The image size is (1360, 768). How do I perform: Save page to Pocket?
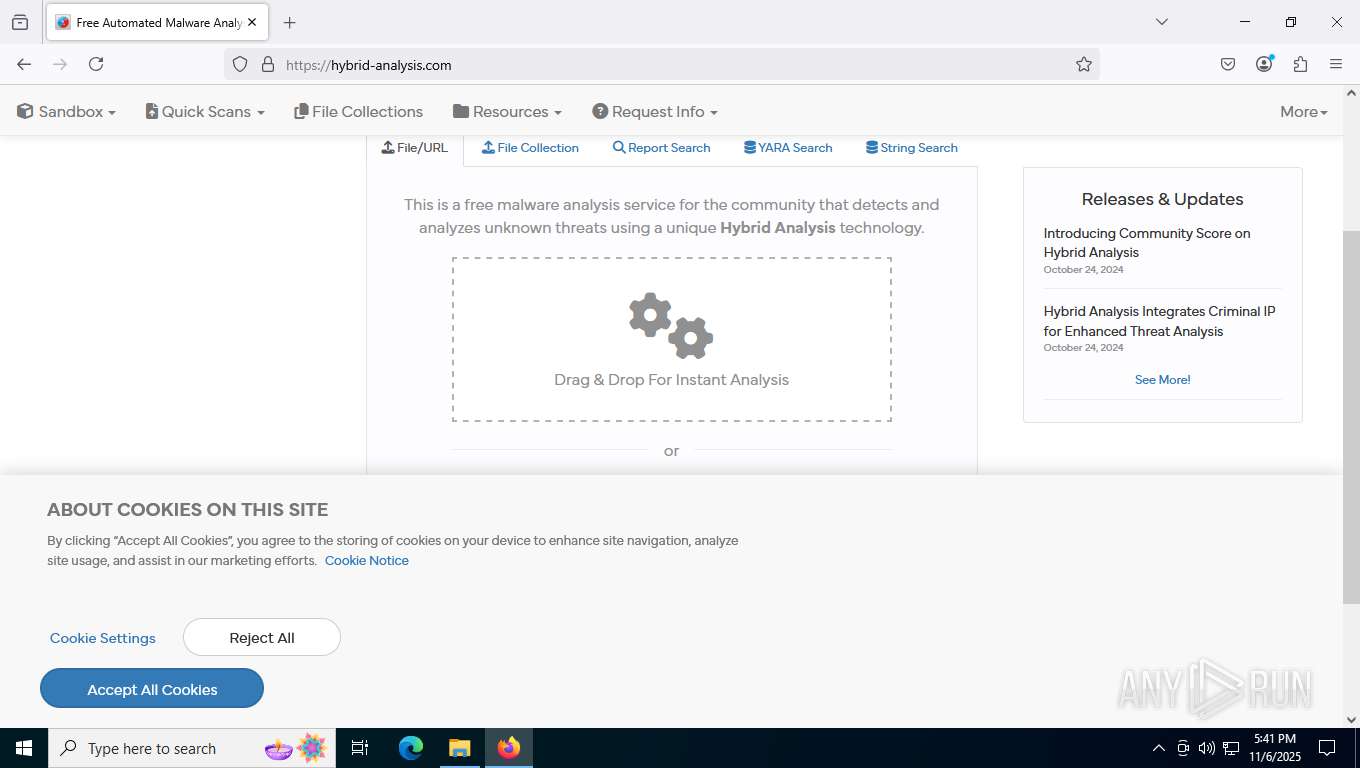click(1228, 64)
